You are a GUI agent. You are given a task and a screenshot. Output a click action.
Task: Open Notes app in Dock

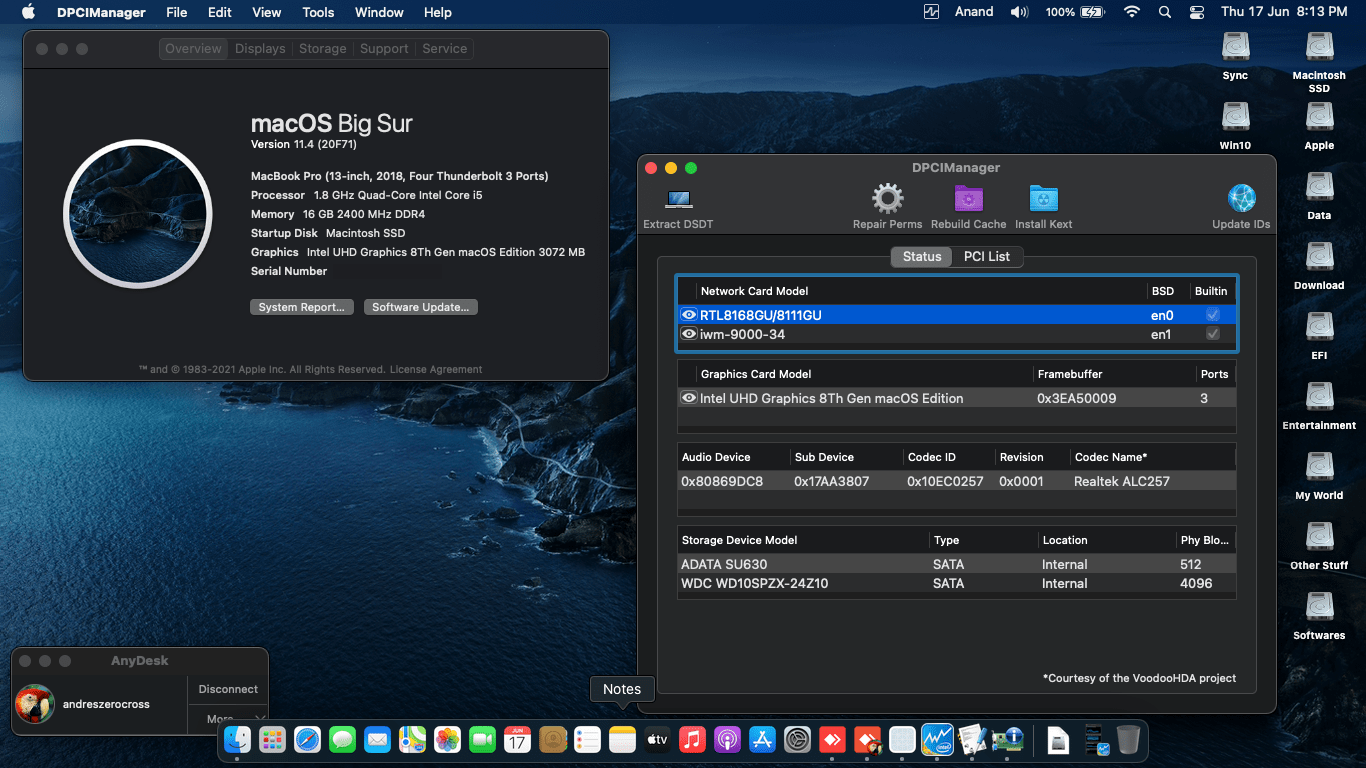pos(622,740)
